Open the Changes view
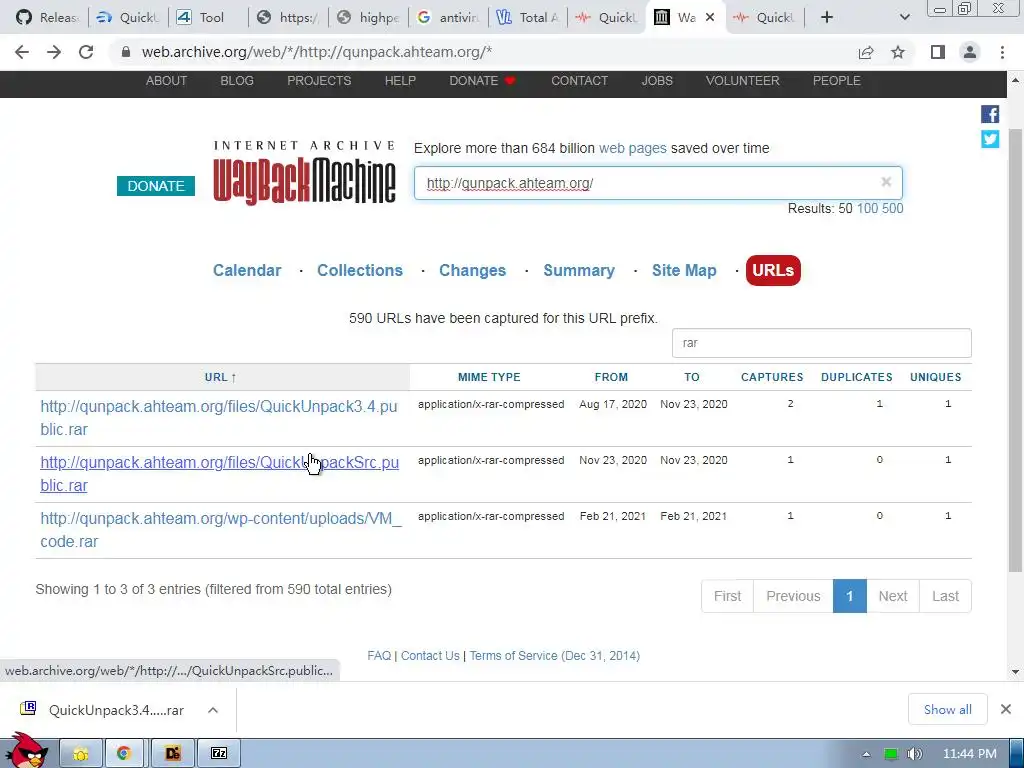 [472, 270]
